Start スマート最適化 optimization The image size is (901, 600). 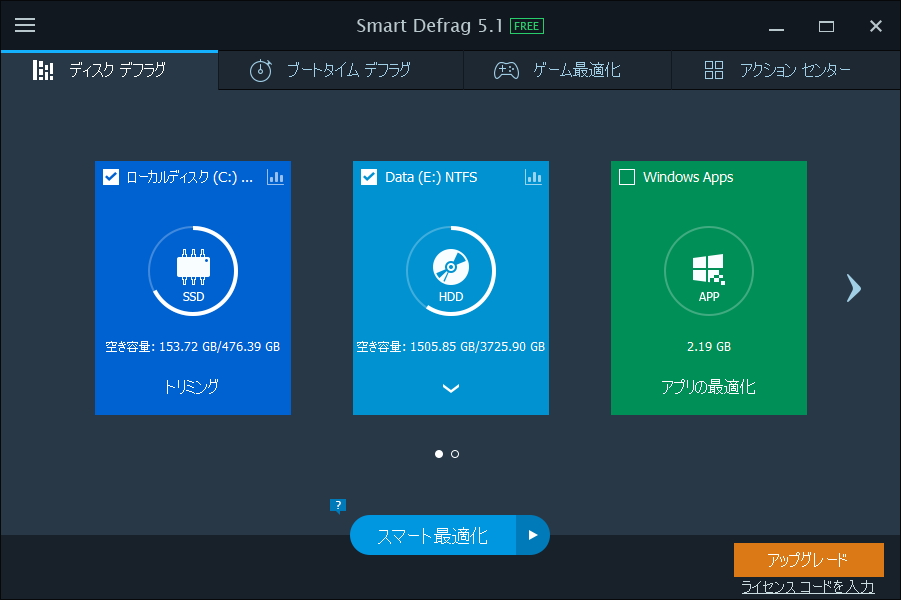432,535
